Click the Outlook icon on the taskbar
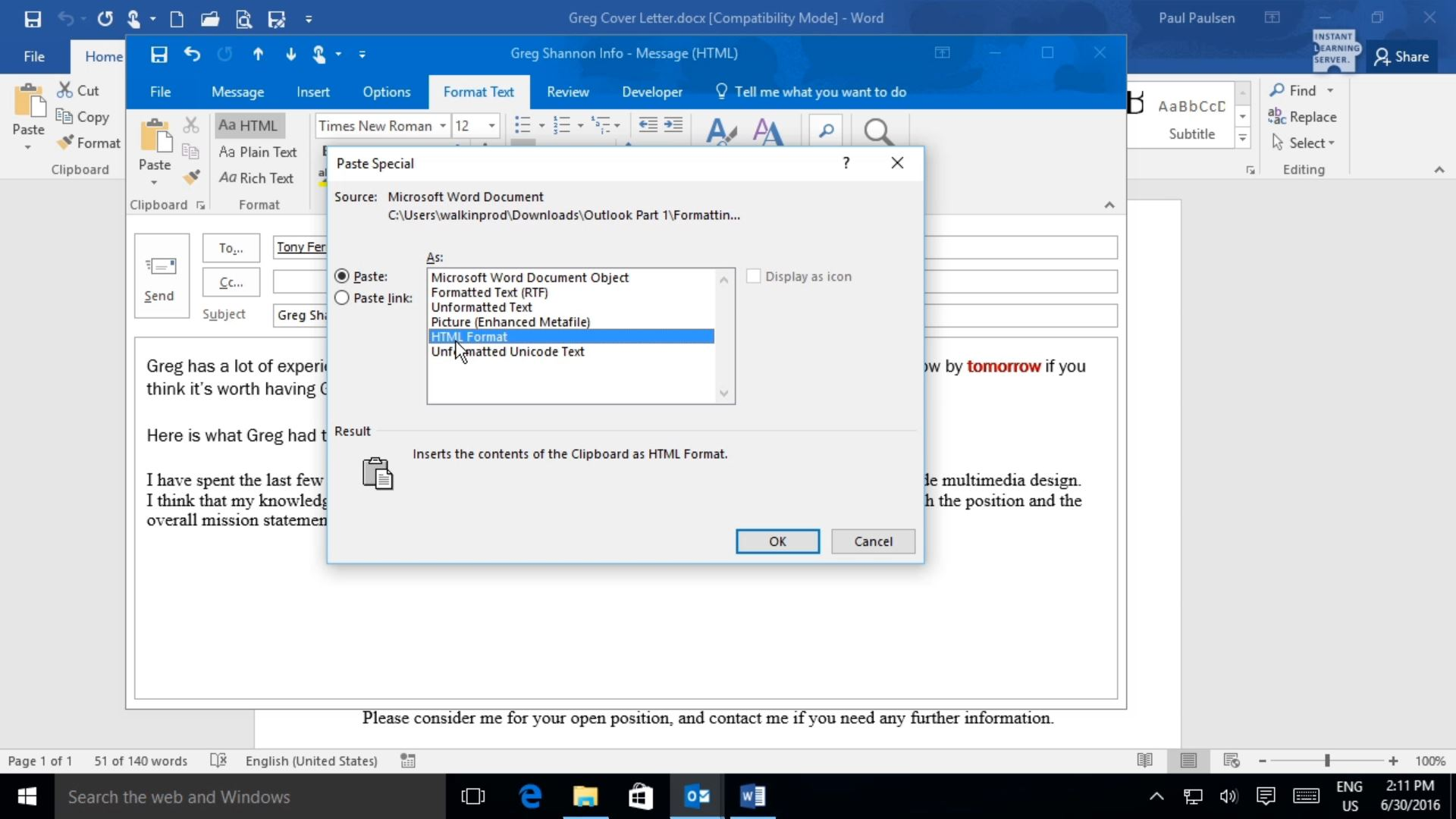Image resolution: width=1456 pixels, height=819 pixels. pos(697,796)
